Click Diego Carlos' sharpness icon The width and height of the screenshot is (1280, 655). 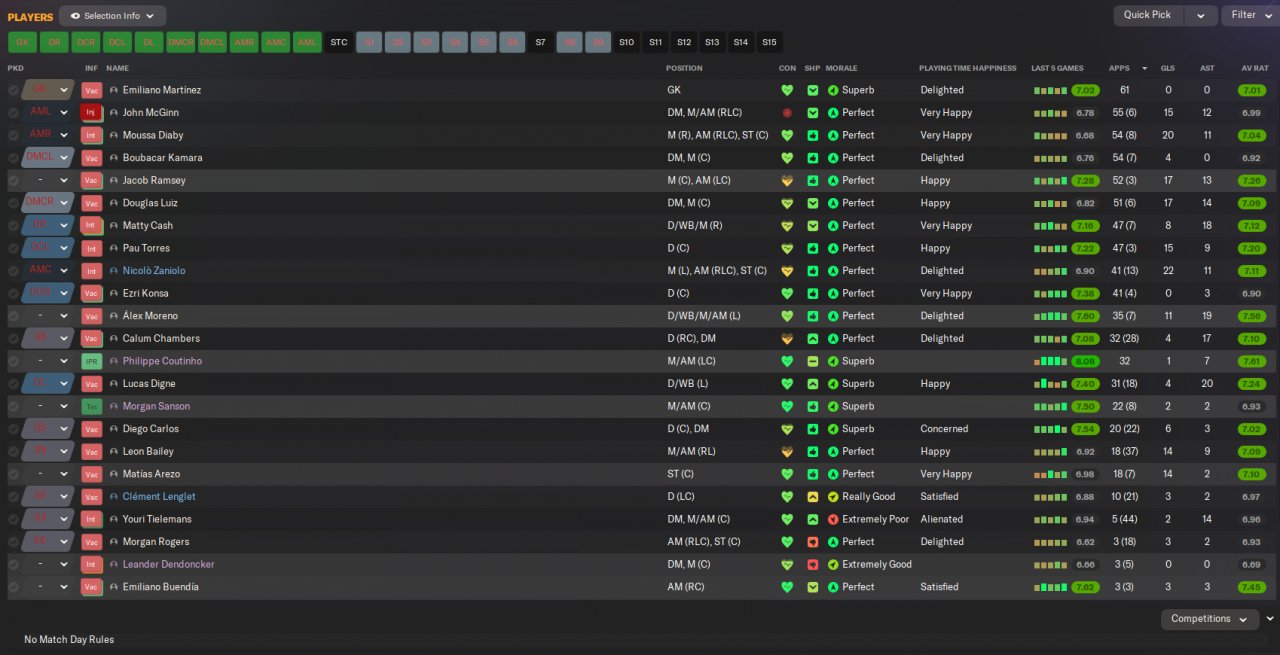pos(813,429)
